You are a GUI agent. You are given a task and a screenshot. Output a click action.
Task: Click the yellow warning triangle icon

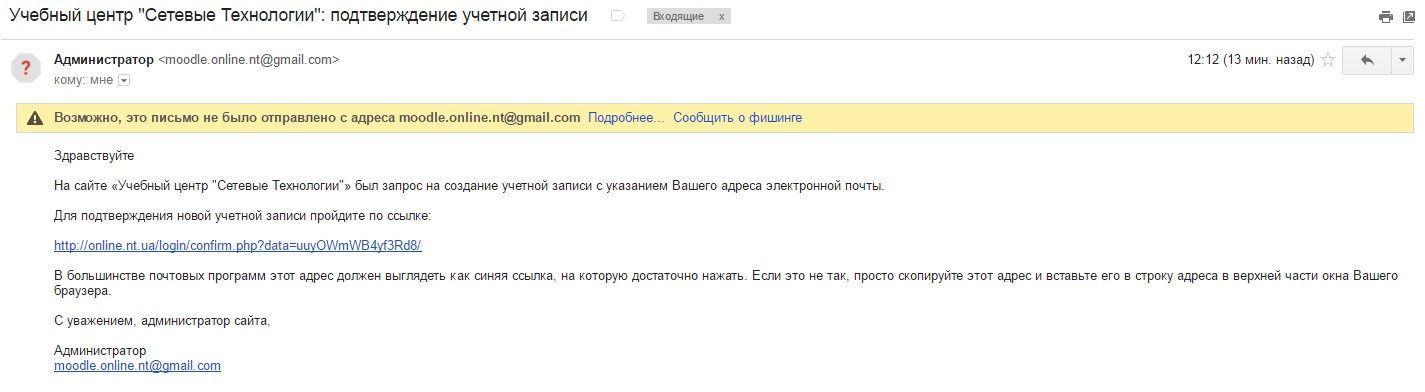tap(35, 118)
